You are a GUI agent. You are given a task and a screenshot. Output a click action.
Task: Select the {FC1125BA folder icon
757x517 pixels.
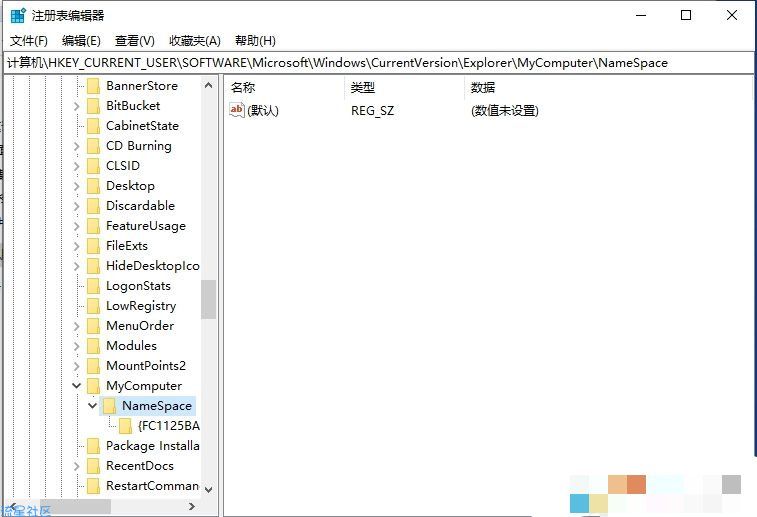126,426
